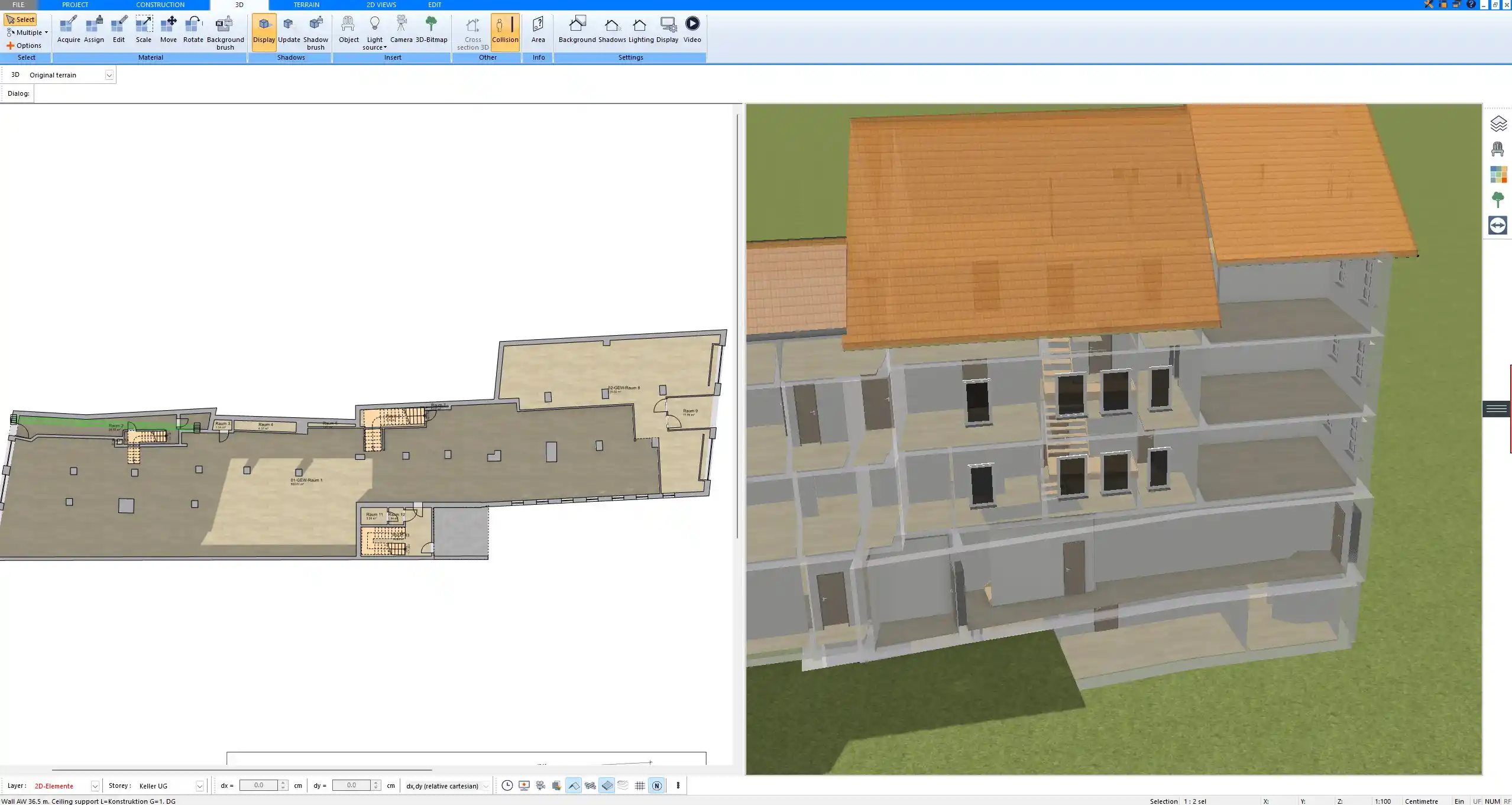The image size is (1512, 805).
Task: Click the Shadow brush icon
Action: [316, 30]
